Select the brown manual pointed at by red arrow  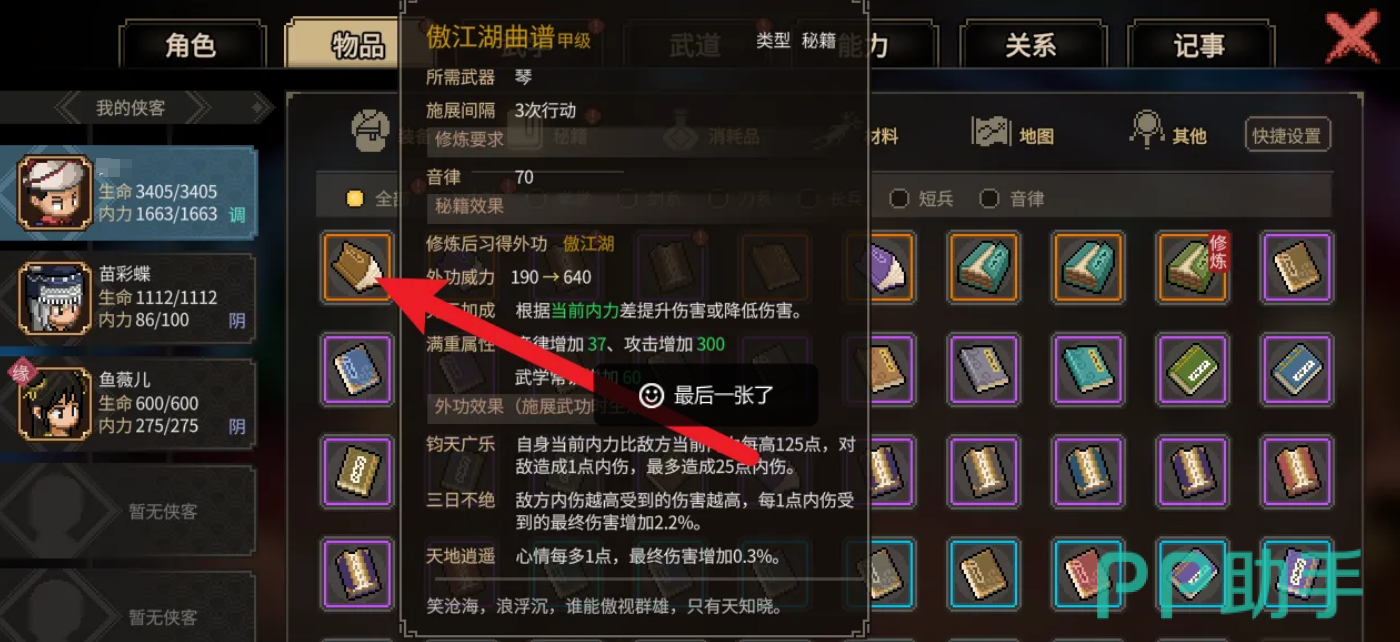(x=357, y=267)
